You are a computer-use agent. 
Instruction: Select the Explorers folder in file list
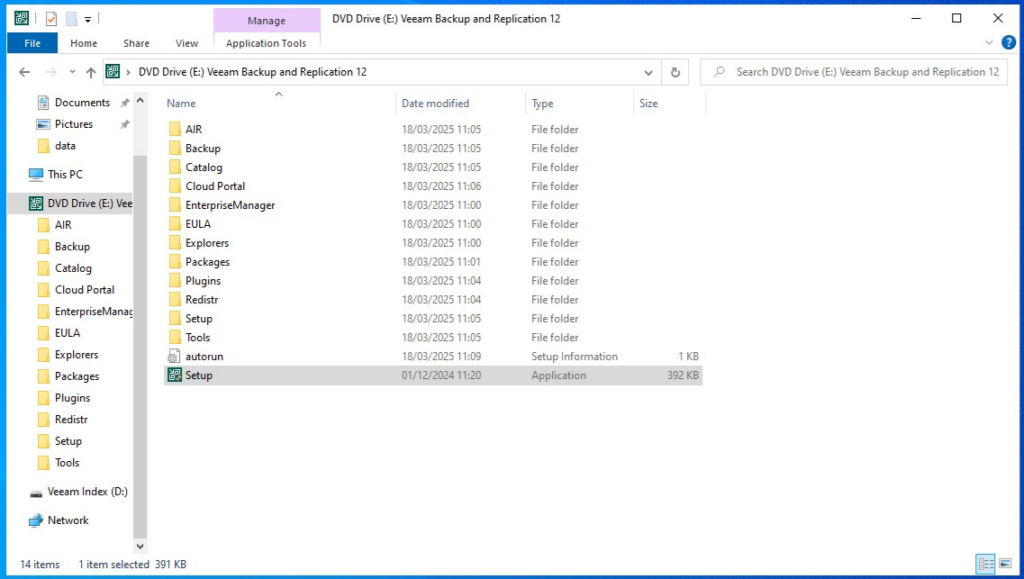click(207, 243)
